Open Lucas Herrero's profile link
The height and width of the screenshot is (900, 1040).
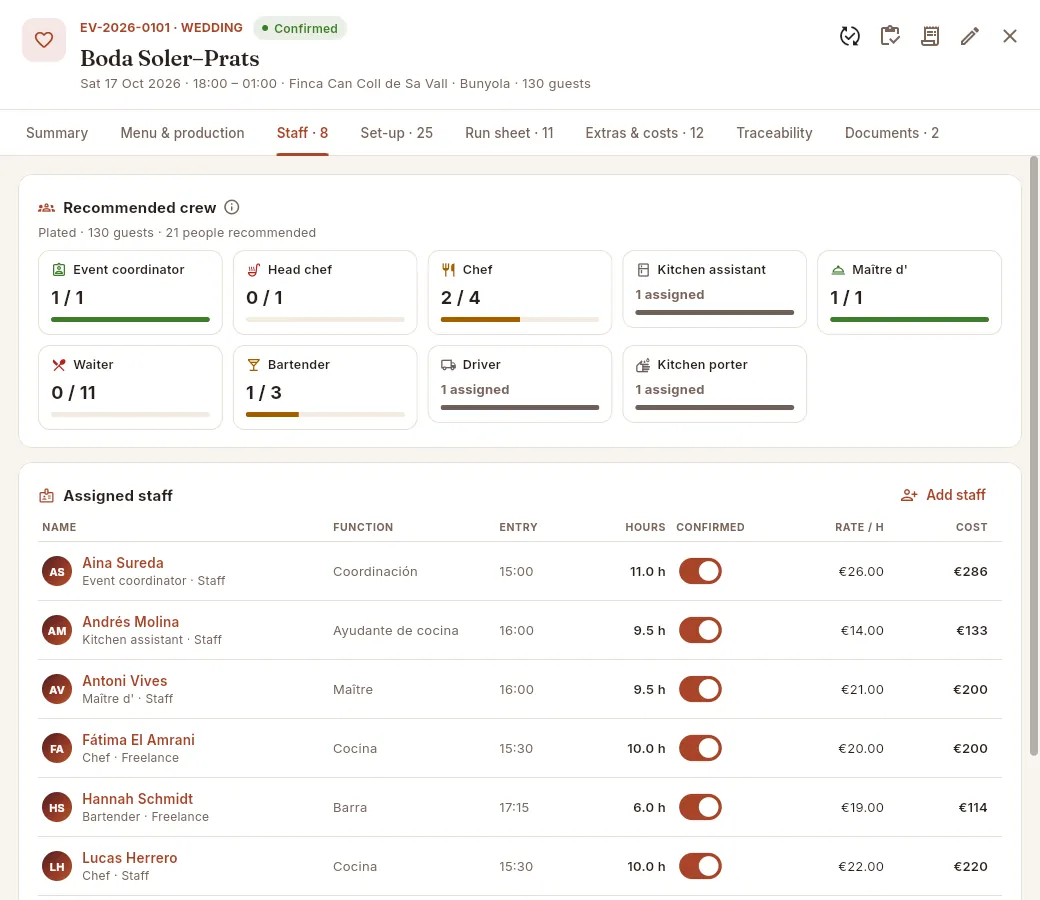coord(130,858)
